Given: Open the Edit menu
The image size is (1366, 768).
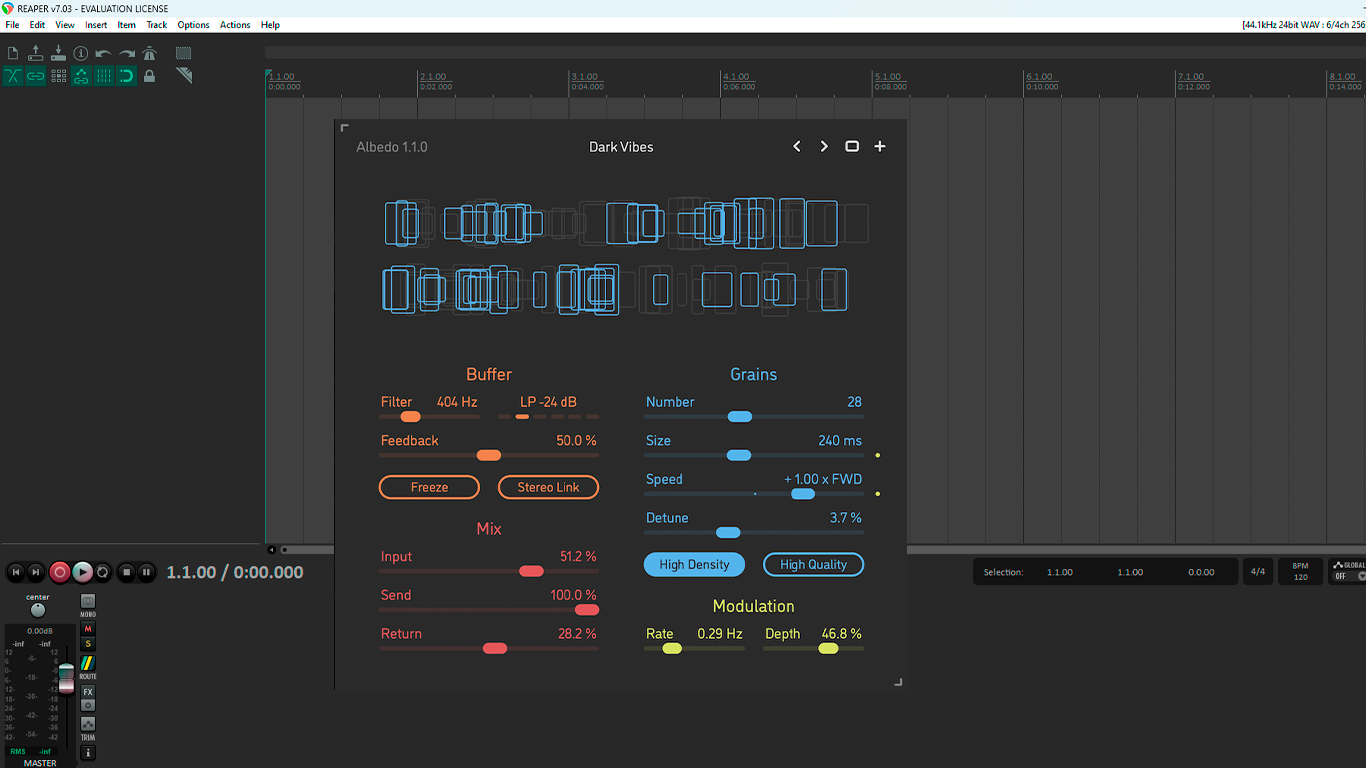Looking at the screenshot, I should pos(37,24).
